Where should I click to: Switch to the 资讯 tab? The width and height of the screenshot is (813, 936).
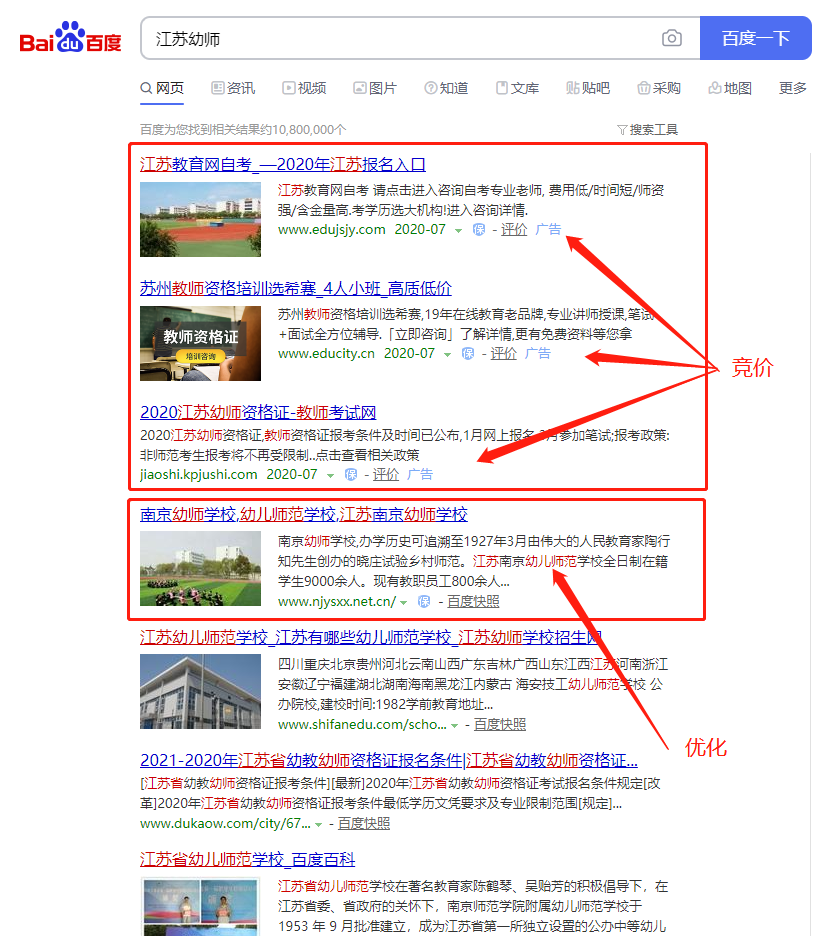coord(233,88)
